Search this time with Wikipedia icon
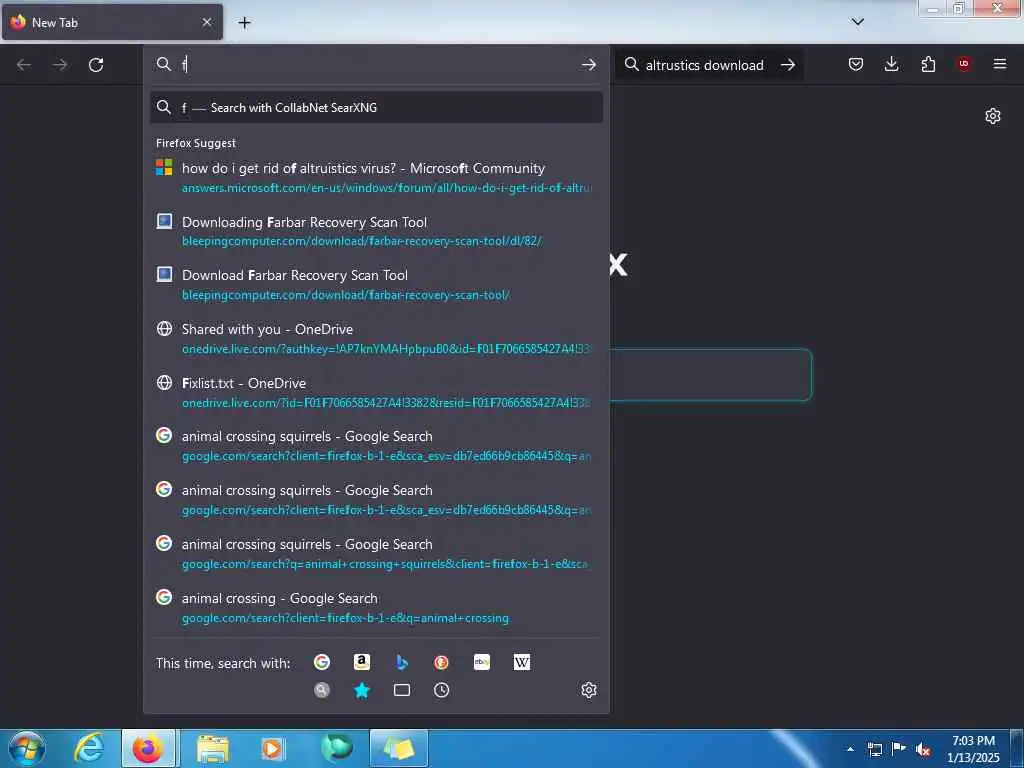Image resolution: width=1024 pixels, height=768 pixels. [x=522, y=662]
